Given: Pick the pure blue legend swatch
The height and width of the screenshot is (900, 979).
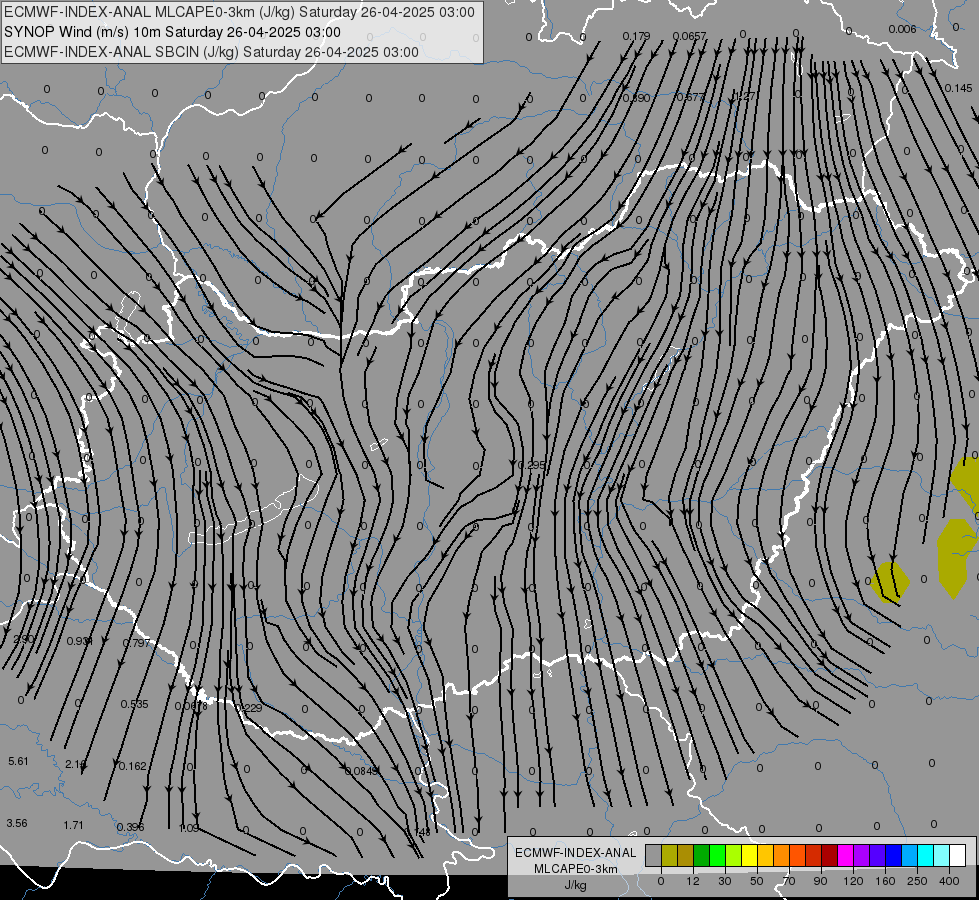Looking at the screenshot, I should pyautogui.click(x=893, y=855).
